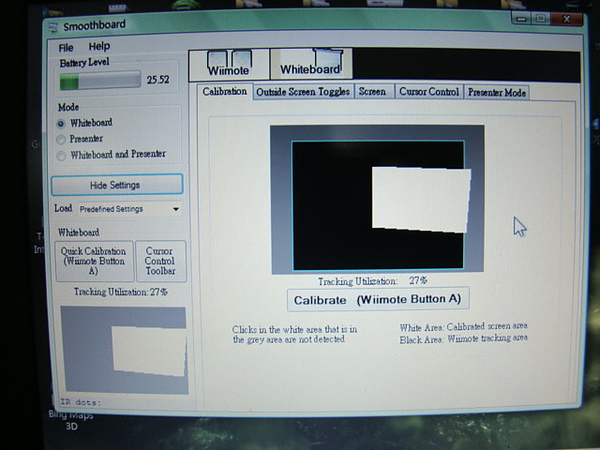Click the Wiimote tab icon
This screenshot has height=450, width=600.
229,59
